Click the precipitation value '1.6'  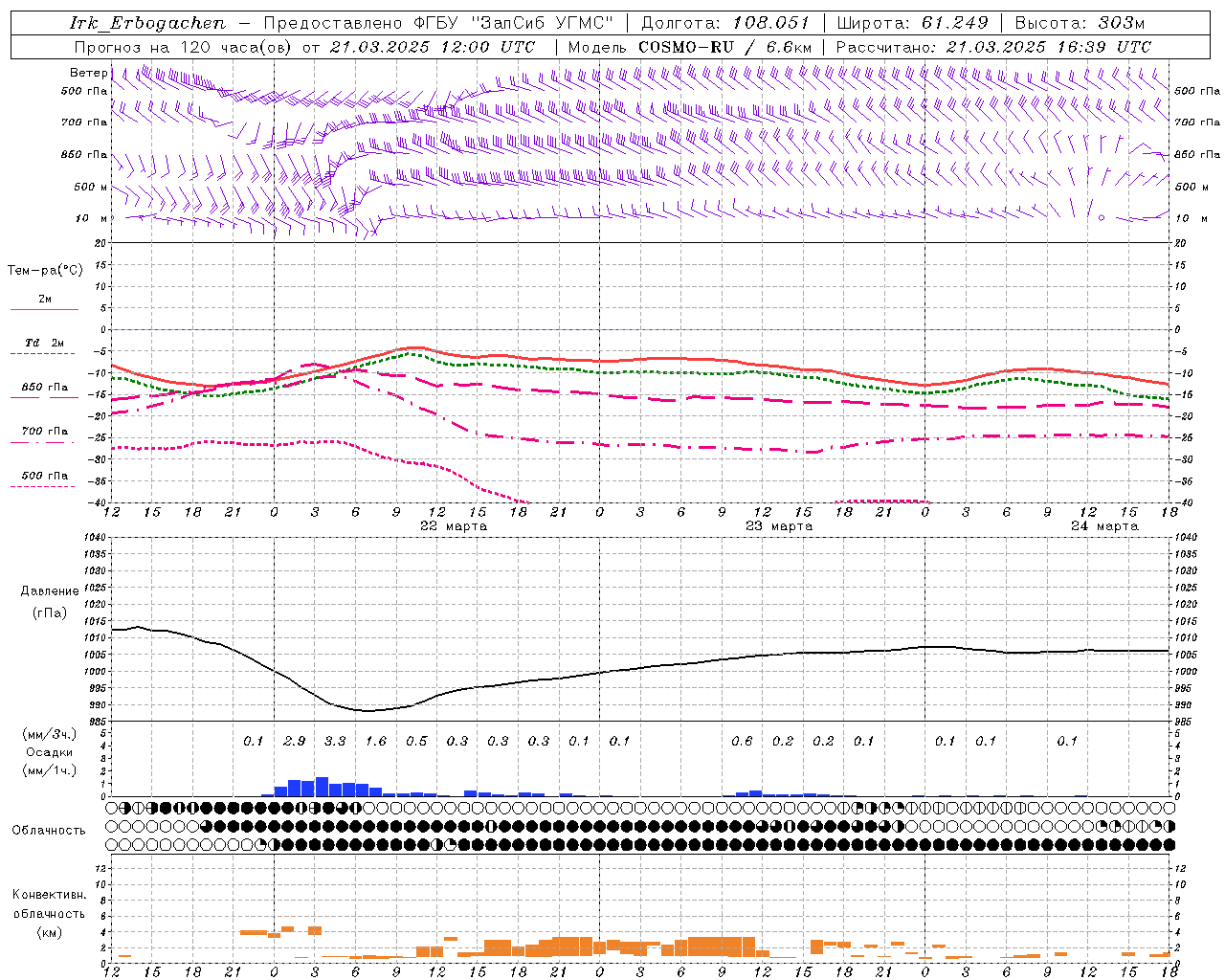376,742
